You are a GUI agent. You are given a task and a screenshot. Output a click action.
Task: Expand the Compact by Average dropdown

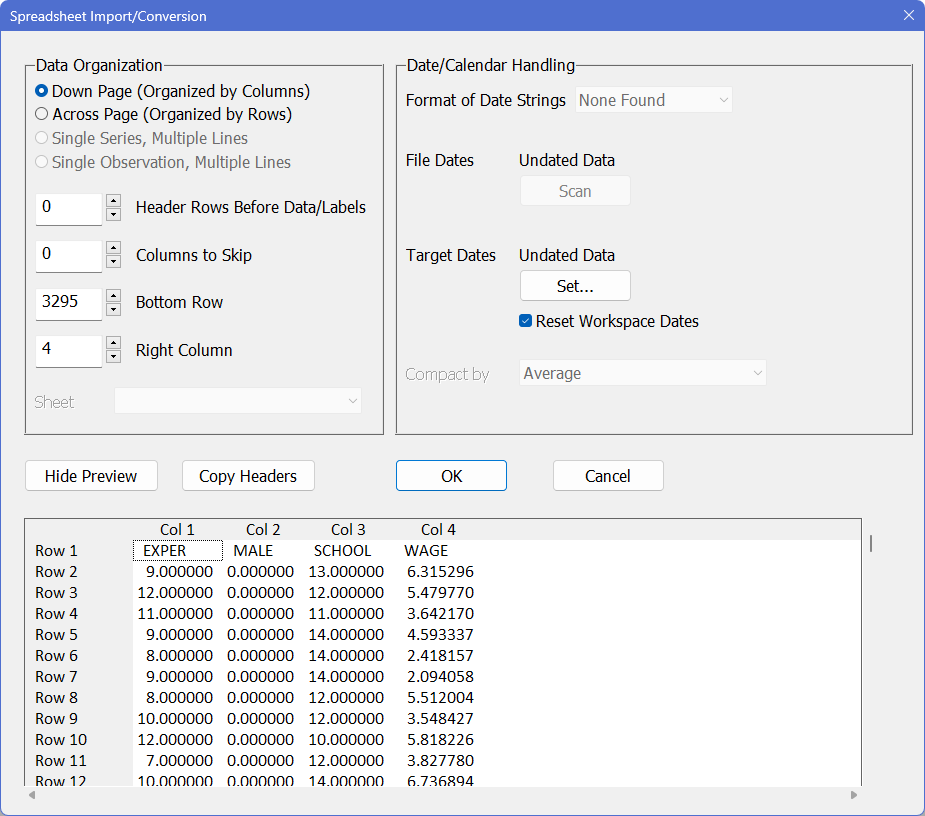coord(643,373)
